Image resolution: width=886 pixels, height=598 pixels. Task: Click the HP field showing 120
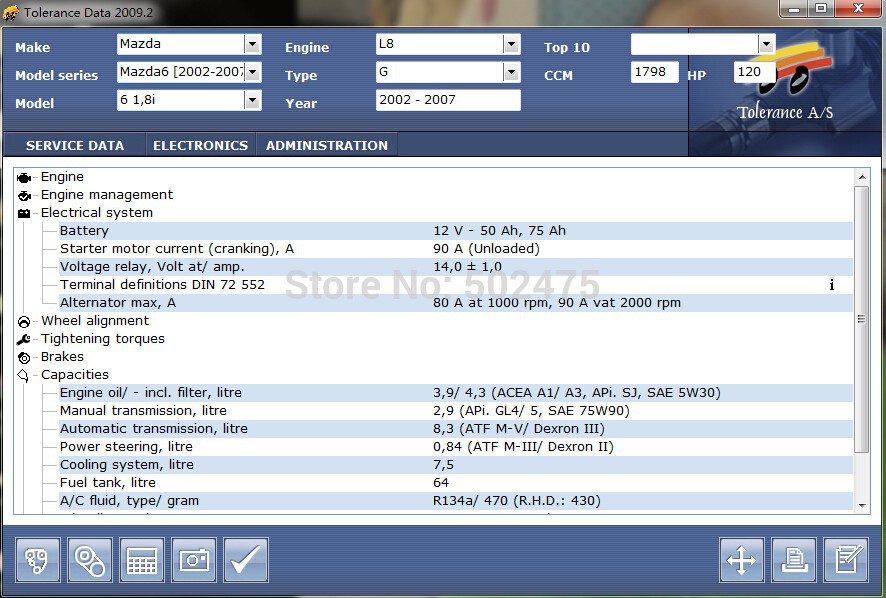tap(754, 72)
